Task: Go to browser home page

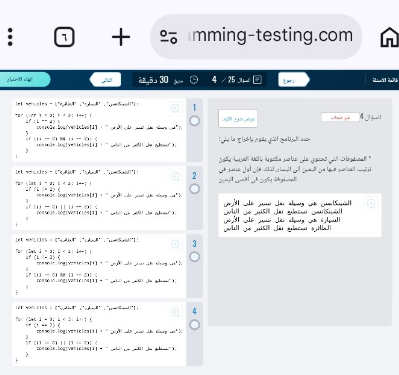Action: [389, 37]
